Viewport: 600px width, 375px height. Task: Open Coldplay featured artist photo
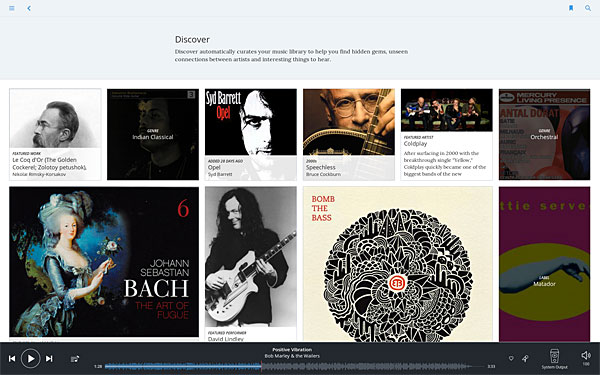447,110
